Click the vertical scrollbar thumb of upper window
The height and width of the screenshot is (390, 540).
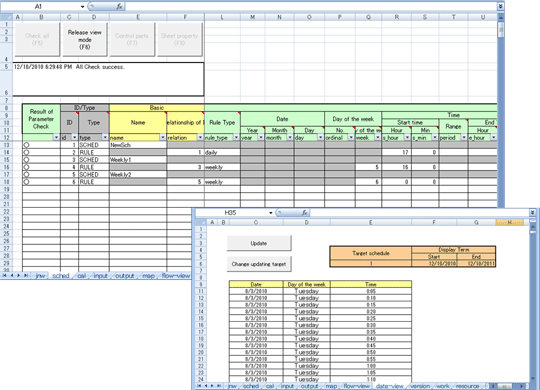pos(501,30)
